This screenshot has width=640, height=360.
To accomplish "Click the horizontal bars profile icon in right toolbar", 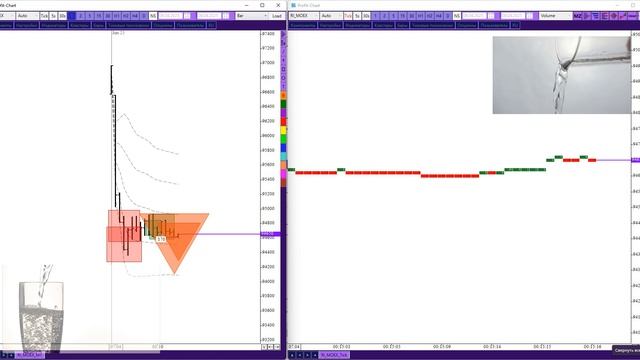I will click(x=596, y=16).
